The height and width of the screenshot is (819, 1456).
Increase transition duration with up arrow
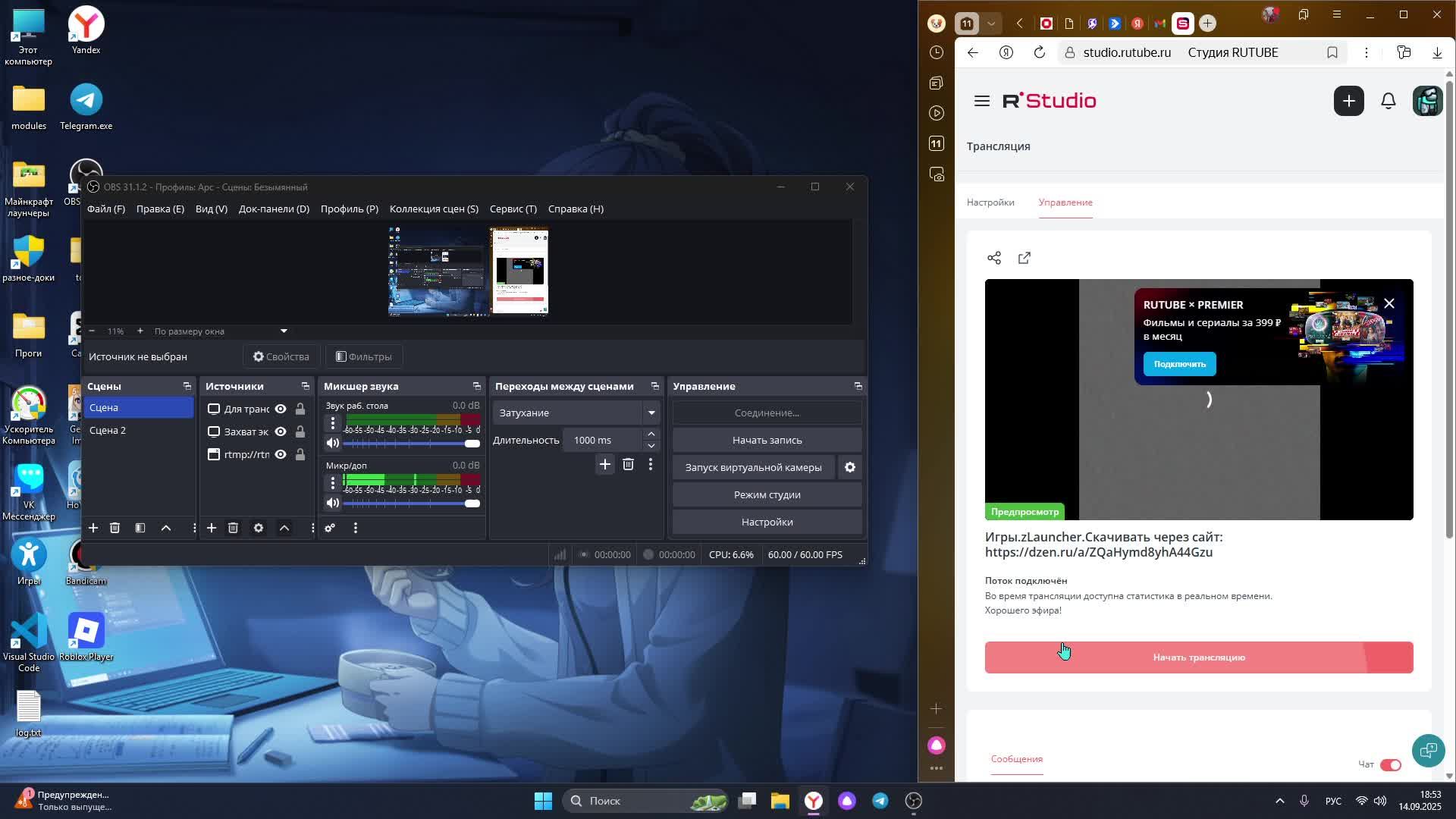(x=651, y=435)
